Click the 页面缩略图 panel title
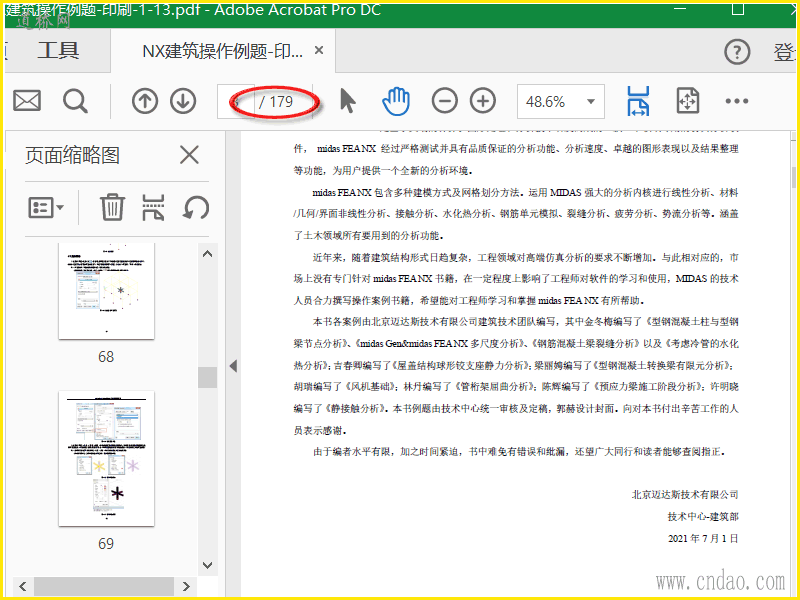Screen dimensions: 800x600 [72, 155]
